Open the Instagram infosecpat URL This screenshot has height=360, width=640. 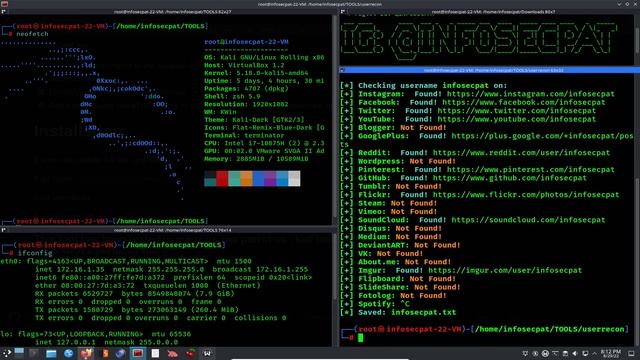pyautogui.click(x=531, y=94)
